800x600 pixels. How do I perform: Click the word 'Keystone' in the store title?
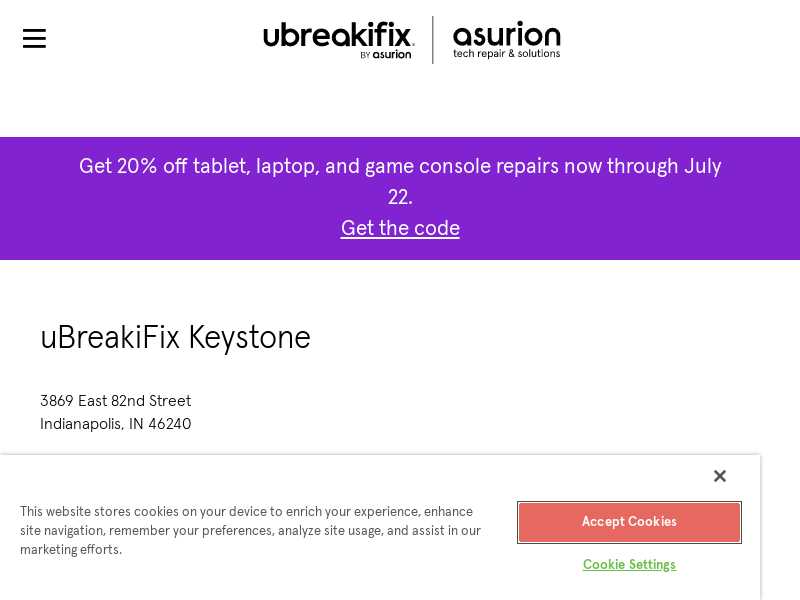click(x=249, y=338)
